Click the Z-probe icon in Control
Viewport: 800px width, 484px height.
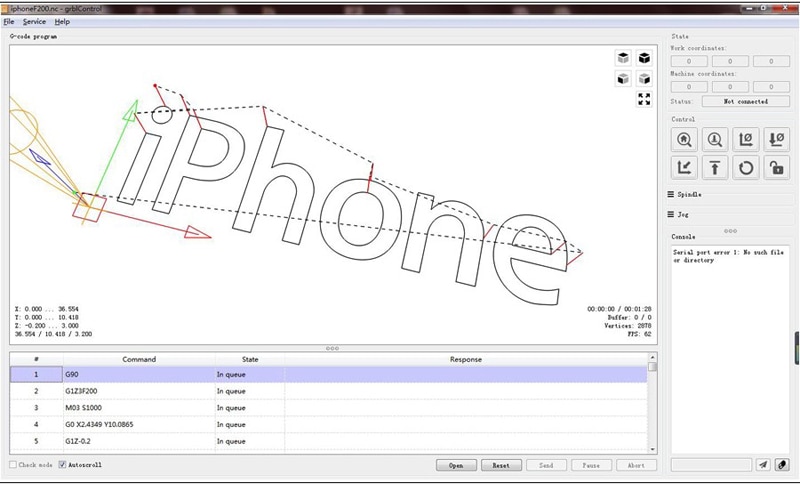(x=715, y=139)
